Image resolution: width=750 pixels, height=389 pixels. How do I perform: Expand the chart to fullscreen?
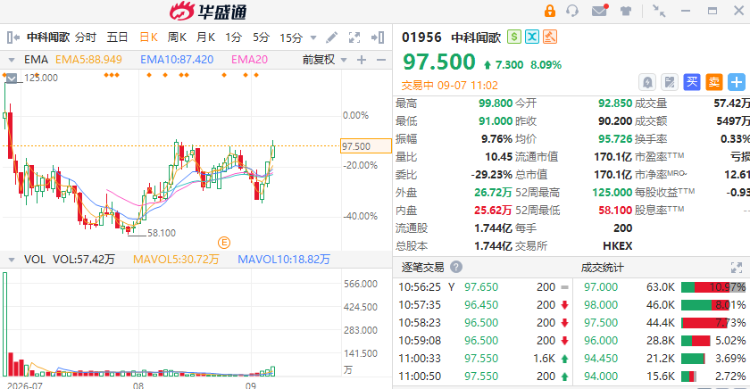pos(354,37)
